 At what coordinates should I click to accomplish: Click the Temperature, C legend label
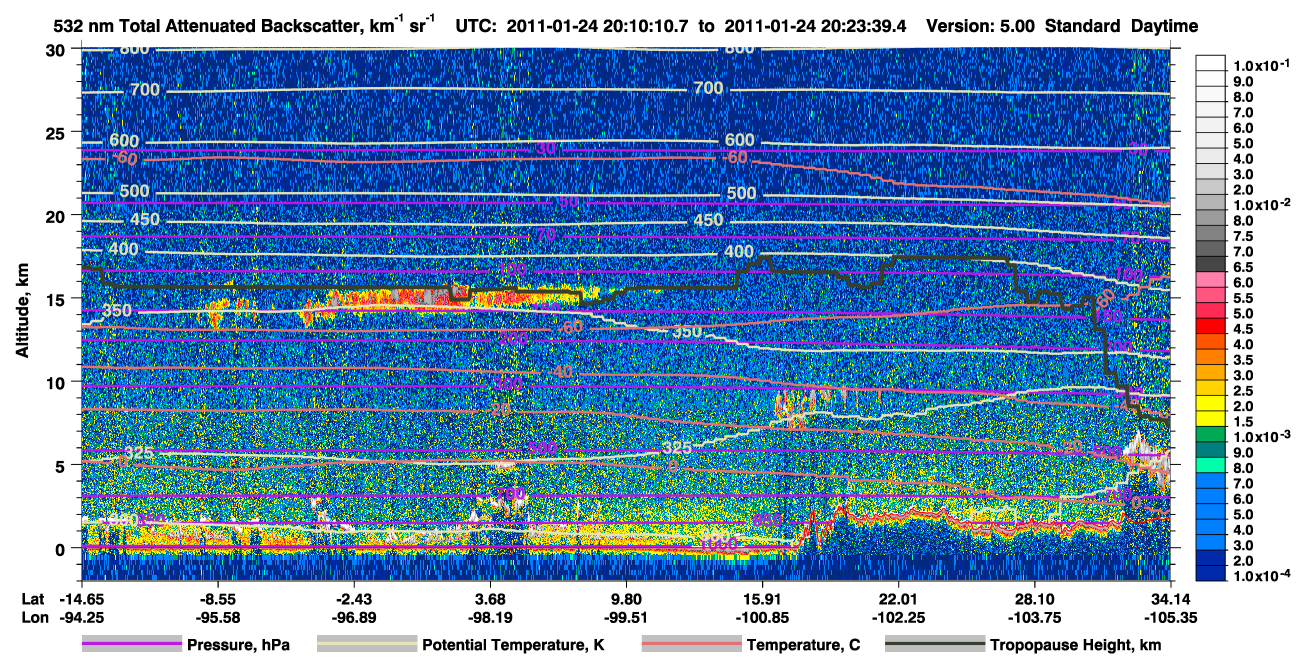pyautogui.click(x=803, y=645)
